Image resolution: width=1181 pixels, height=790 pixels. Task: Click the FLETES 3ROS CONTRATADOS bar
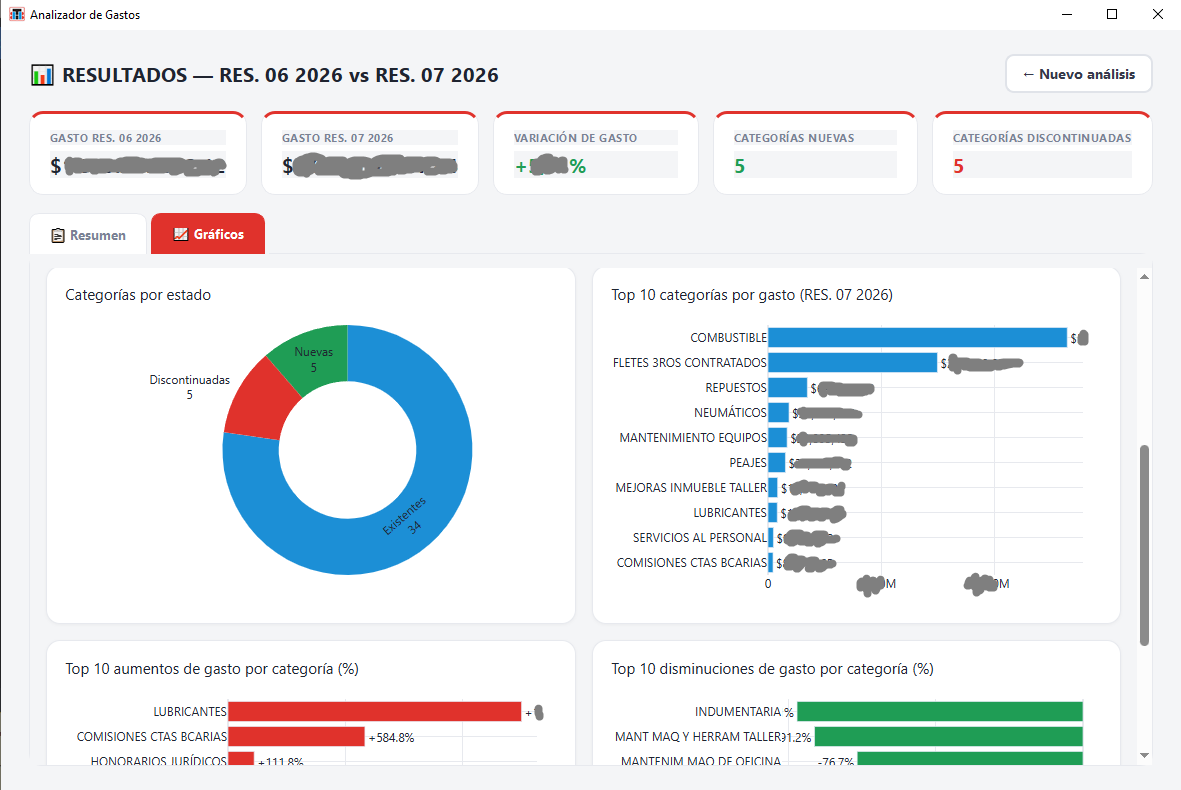click(853, 362)
